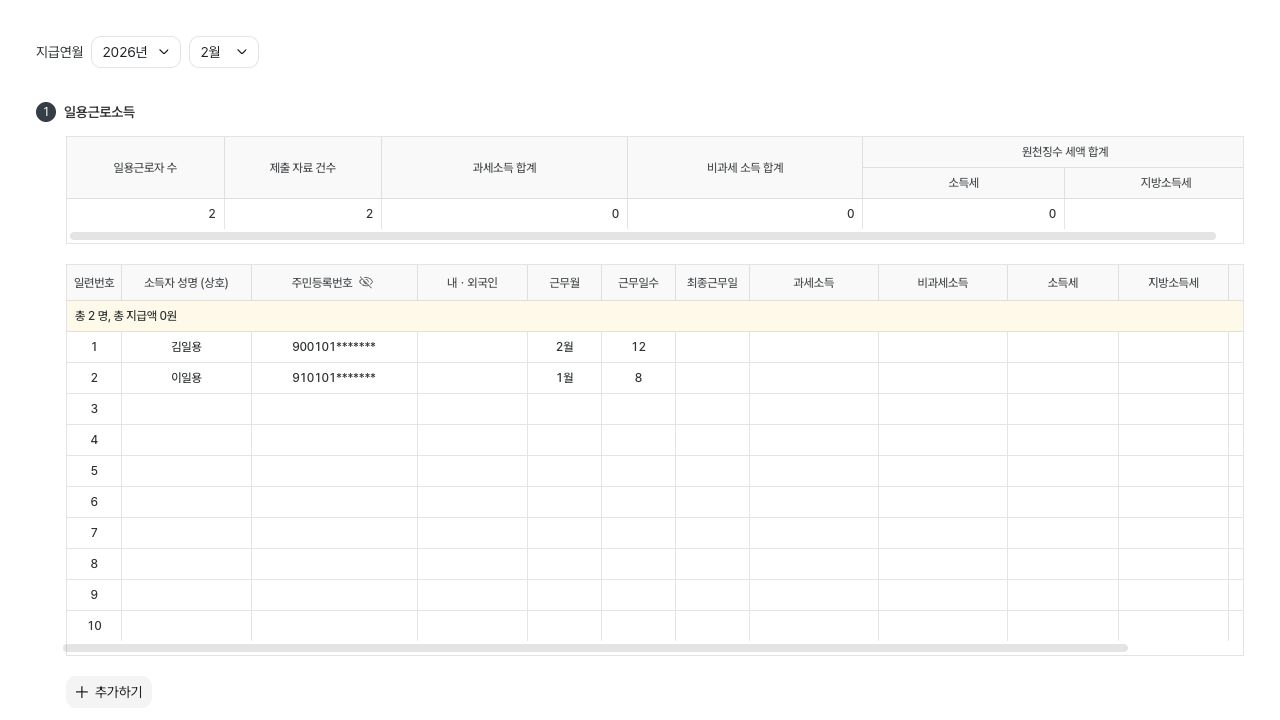Click the 근무월 column header
This screenshot has width=1280, height=720.
click(x=564, y=283)
